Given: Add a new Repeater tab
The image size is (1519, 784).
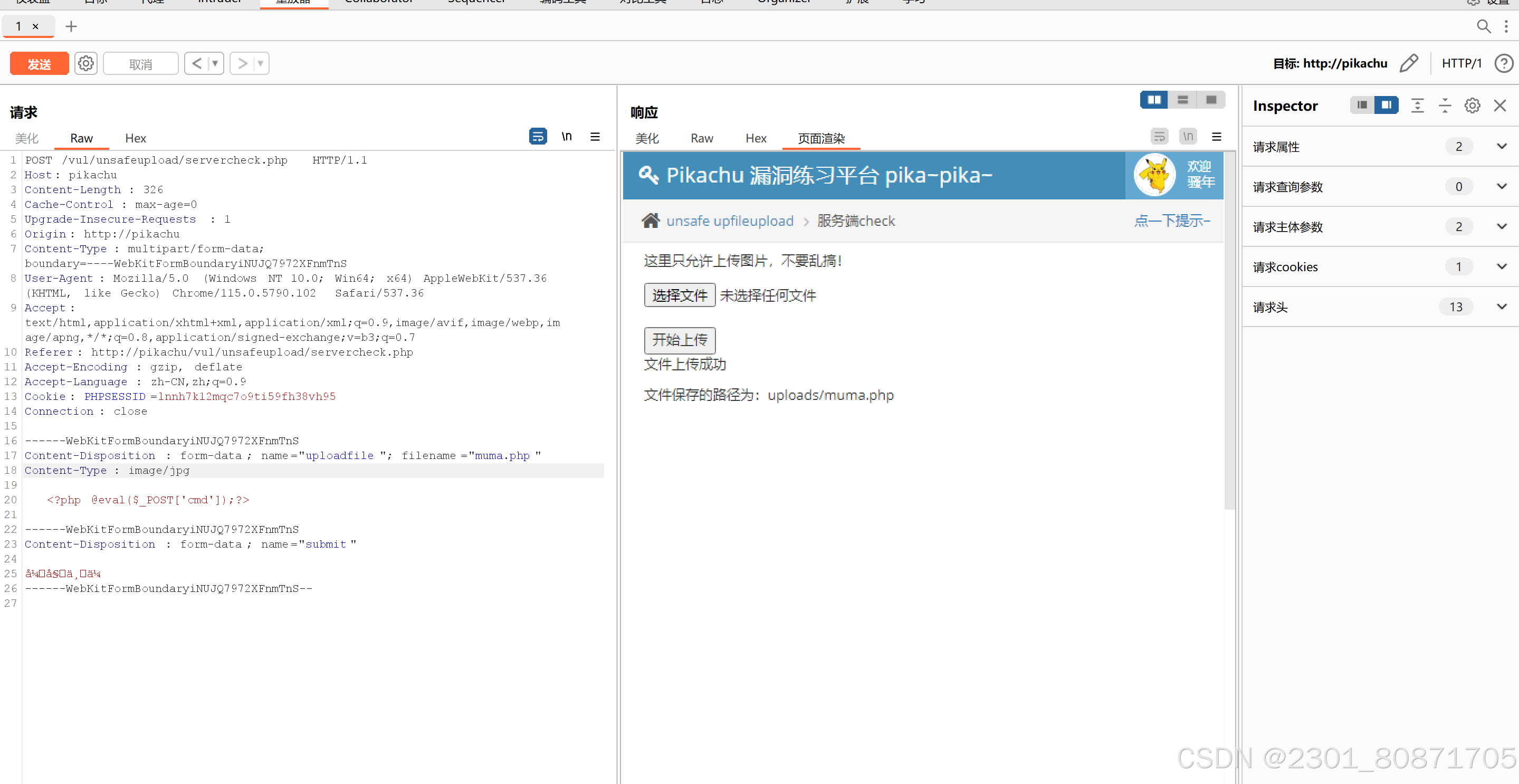Looking at the screenshot, I should point(71,26).
